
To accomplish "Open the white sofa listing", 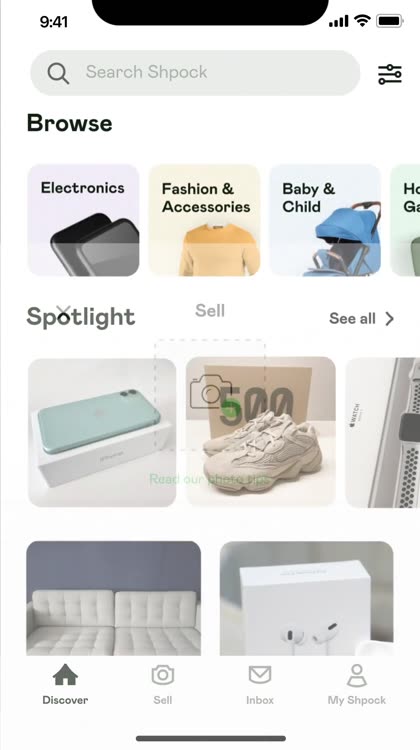I will coord(114,598).
